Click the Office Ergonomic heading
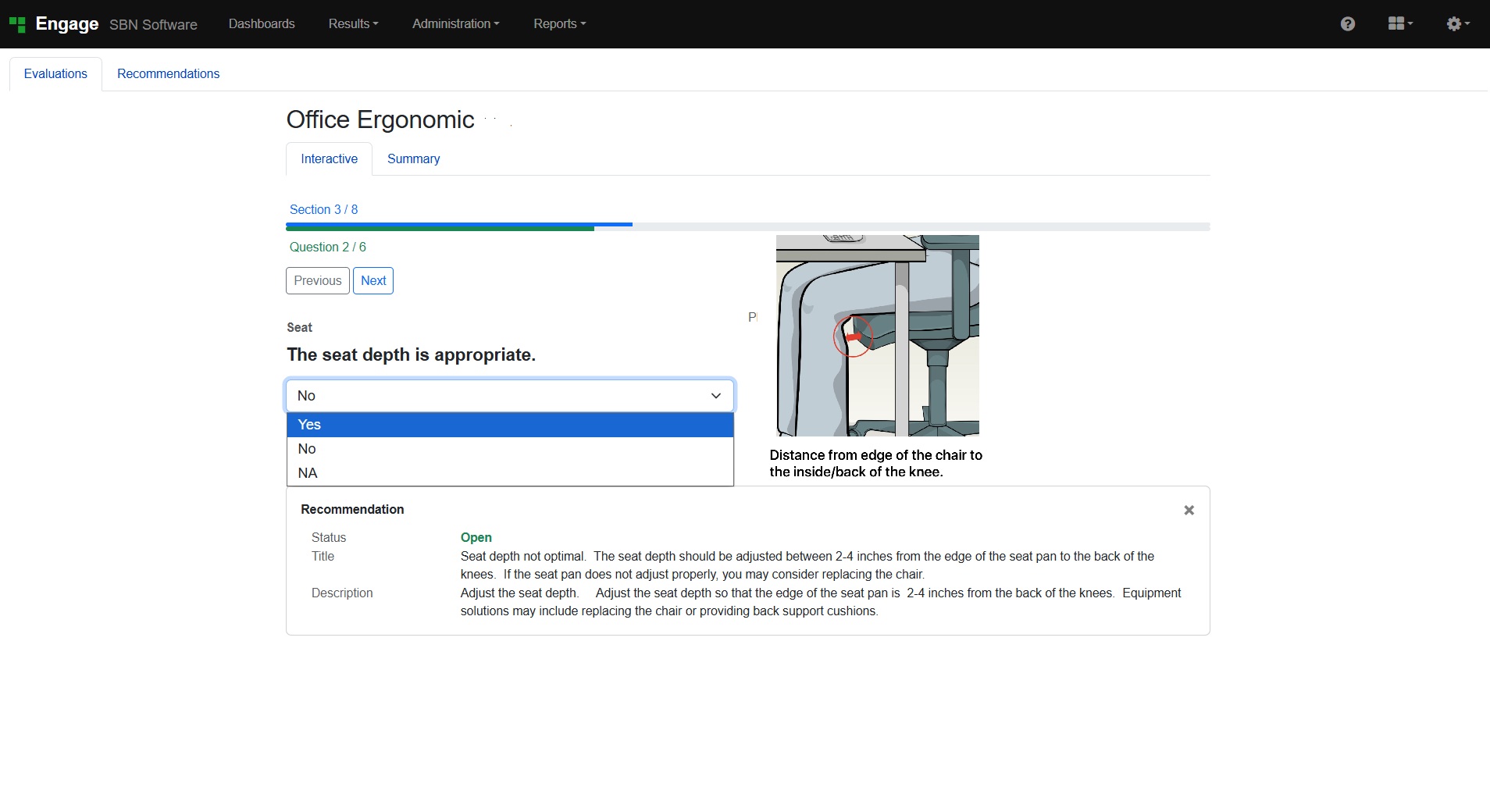The height and width of the screenshot is (812, 1490). coord(380,119)
